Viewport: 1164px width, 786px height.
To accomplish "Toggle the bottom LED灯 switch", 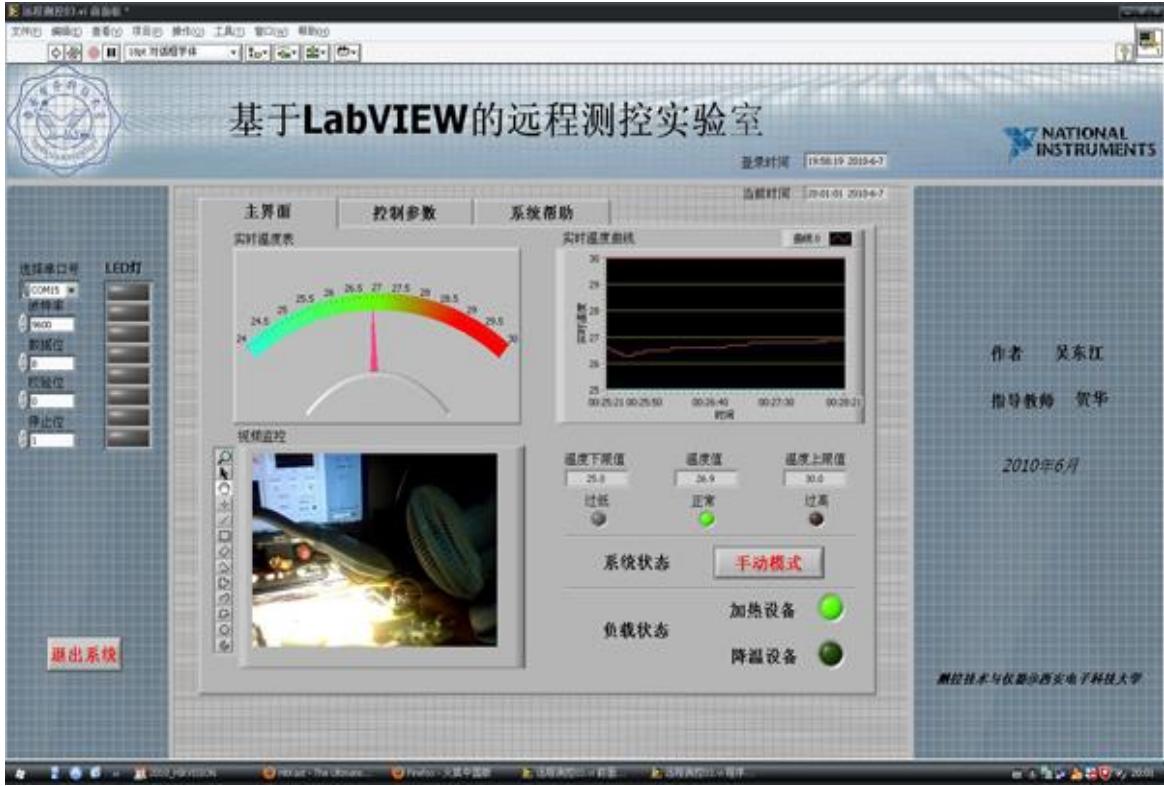I will click(x=127, y=437).
